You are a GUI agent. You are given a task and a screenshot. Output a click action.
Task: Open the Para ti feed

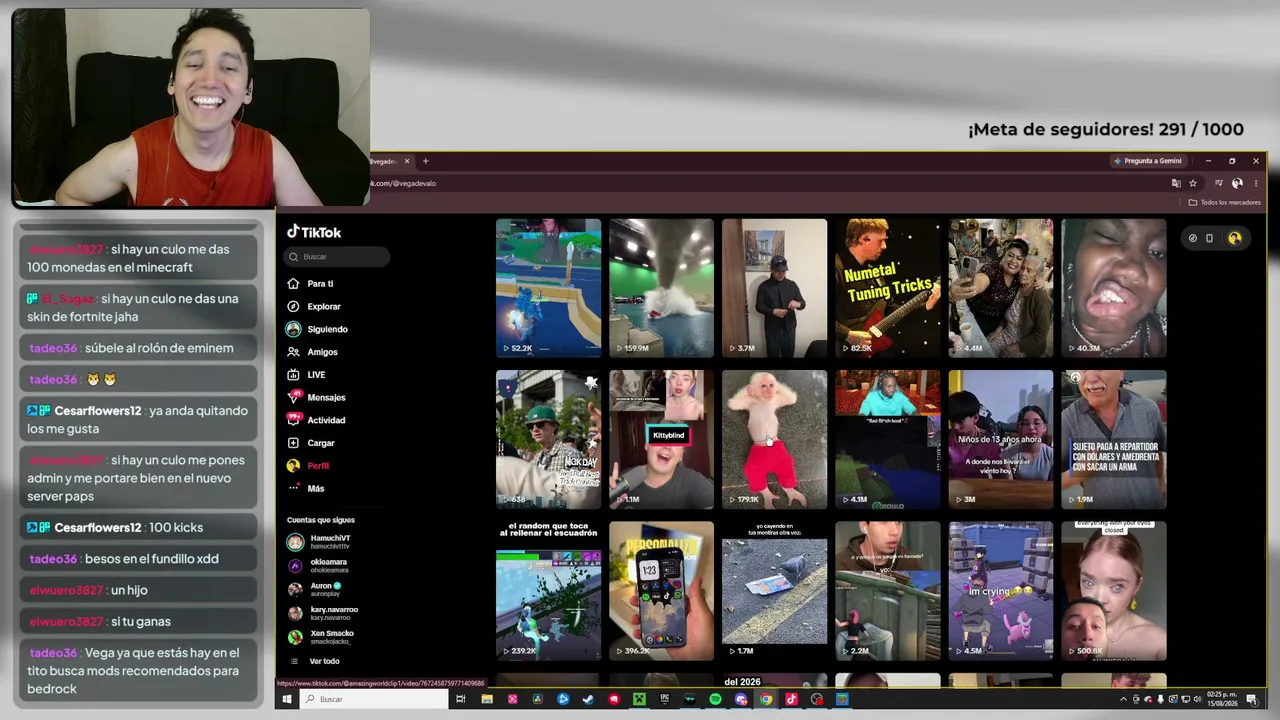point(311,284)
